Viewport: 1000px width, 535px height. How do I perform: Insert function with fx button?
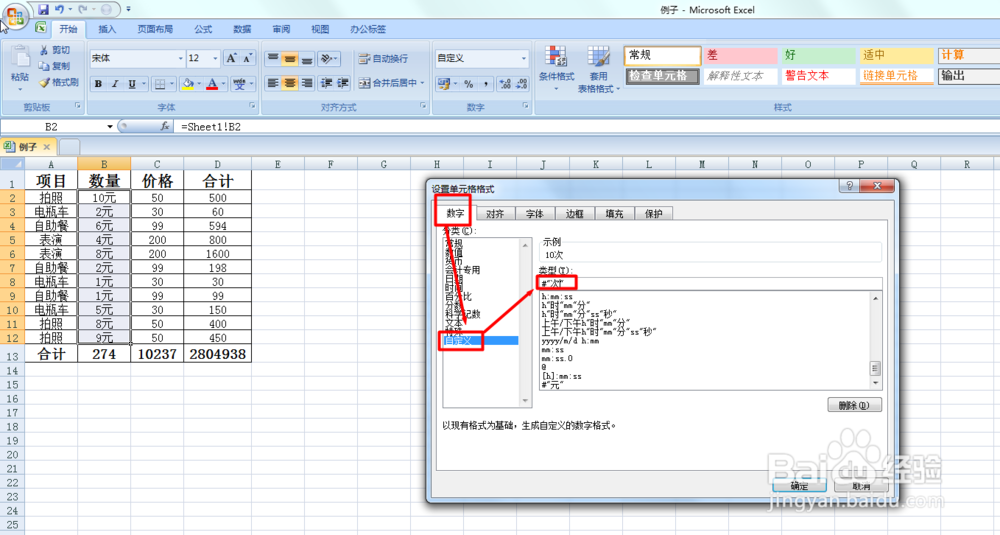(165, 126)
